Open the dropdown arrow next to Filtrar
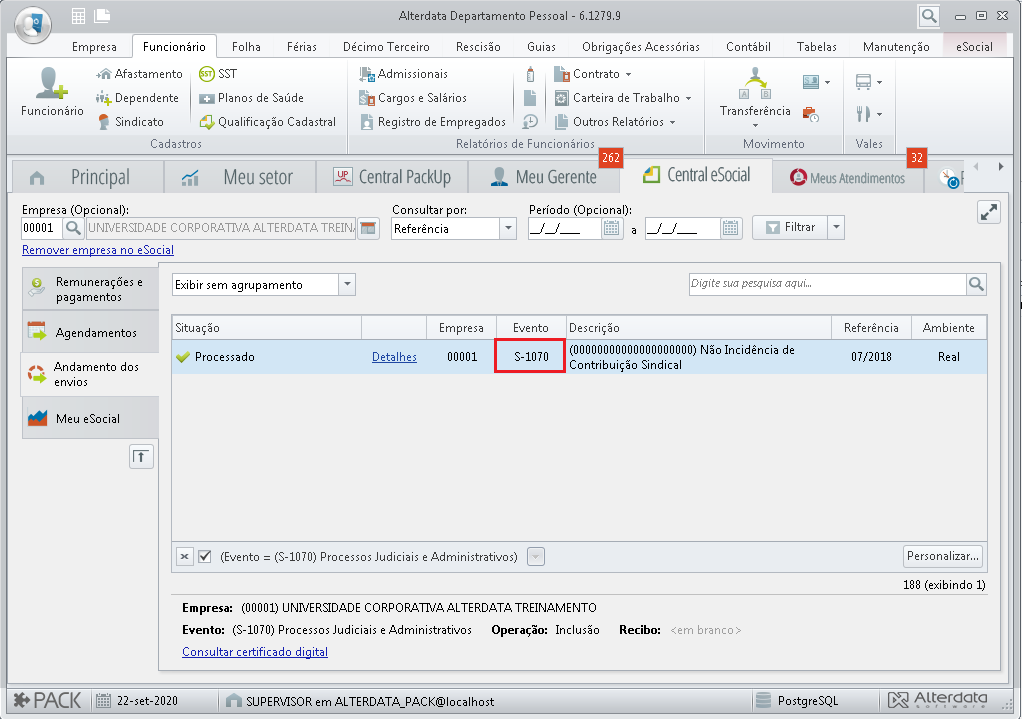This screenshot has height=719, width=1022. (x=836, y=227)
